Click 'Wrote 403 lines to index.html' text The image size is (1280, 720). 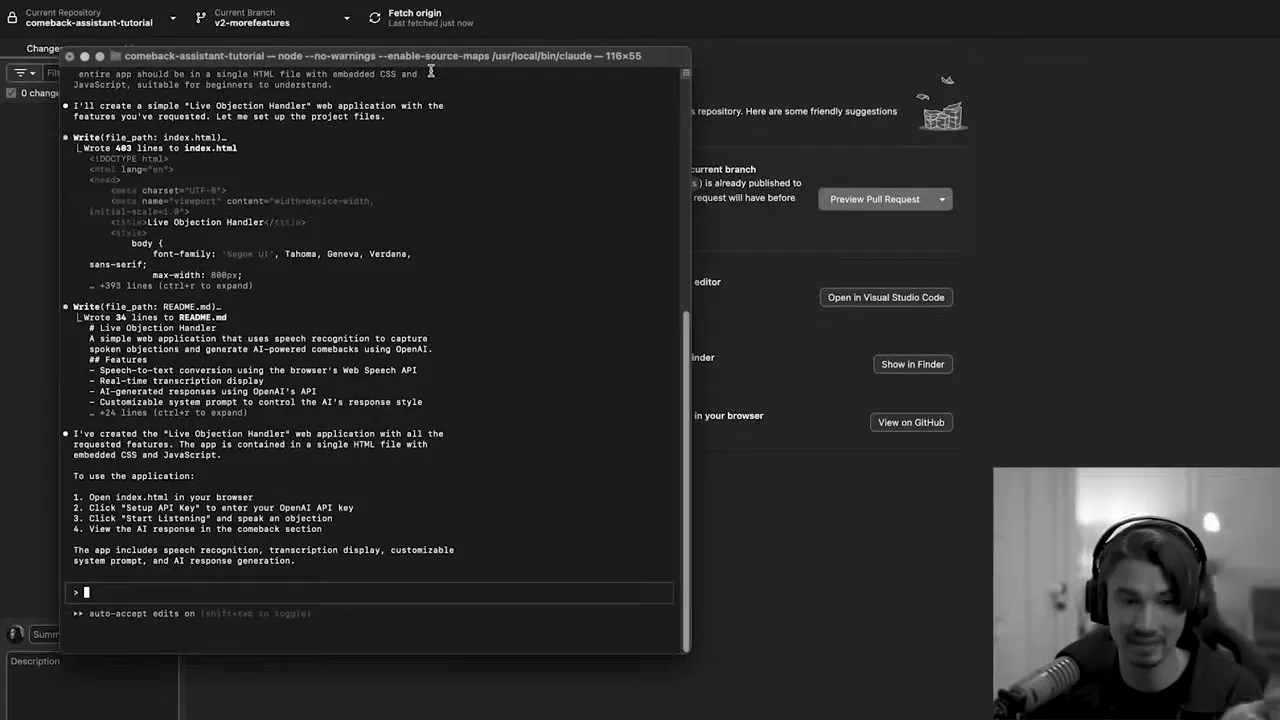(x=160, y=148)
